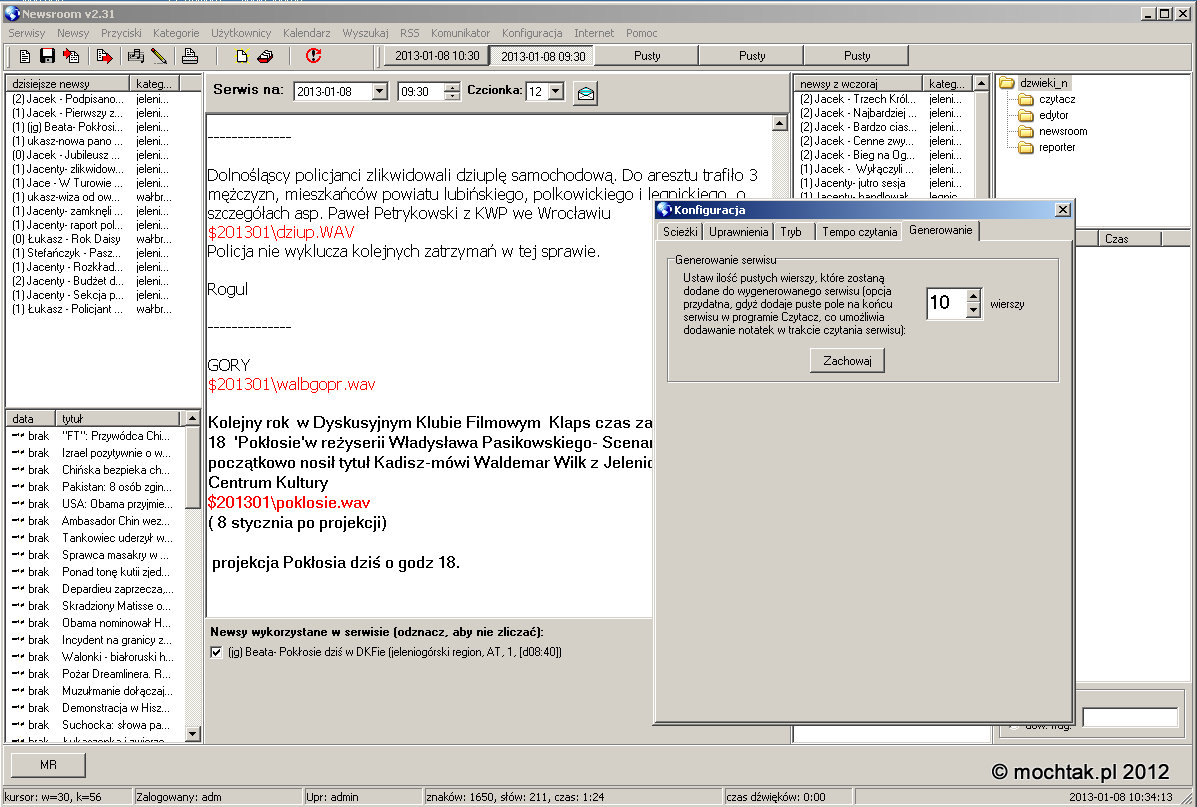Click the printer icon in toolbar
The width and height of the screenshot is (1197, 807).
(x=189, y=56)
